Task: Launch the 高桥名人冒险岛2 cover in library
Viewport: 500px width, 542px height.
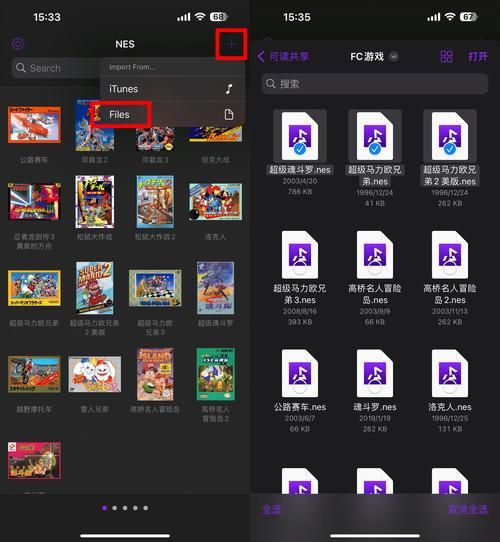Action: (215, 374)
